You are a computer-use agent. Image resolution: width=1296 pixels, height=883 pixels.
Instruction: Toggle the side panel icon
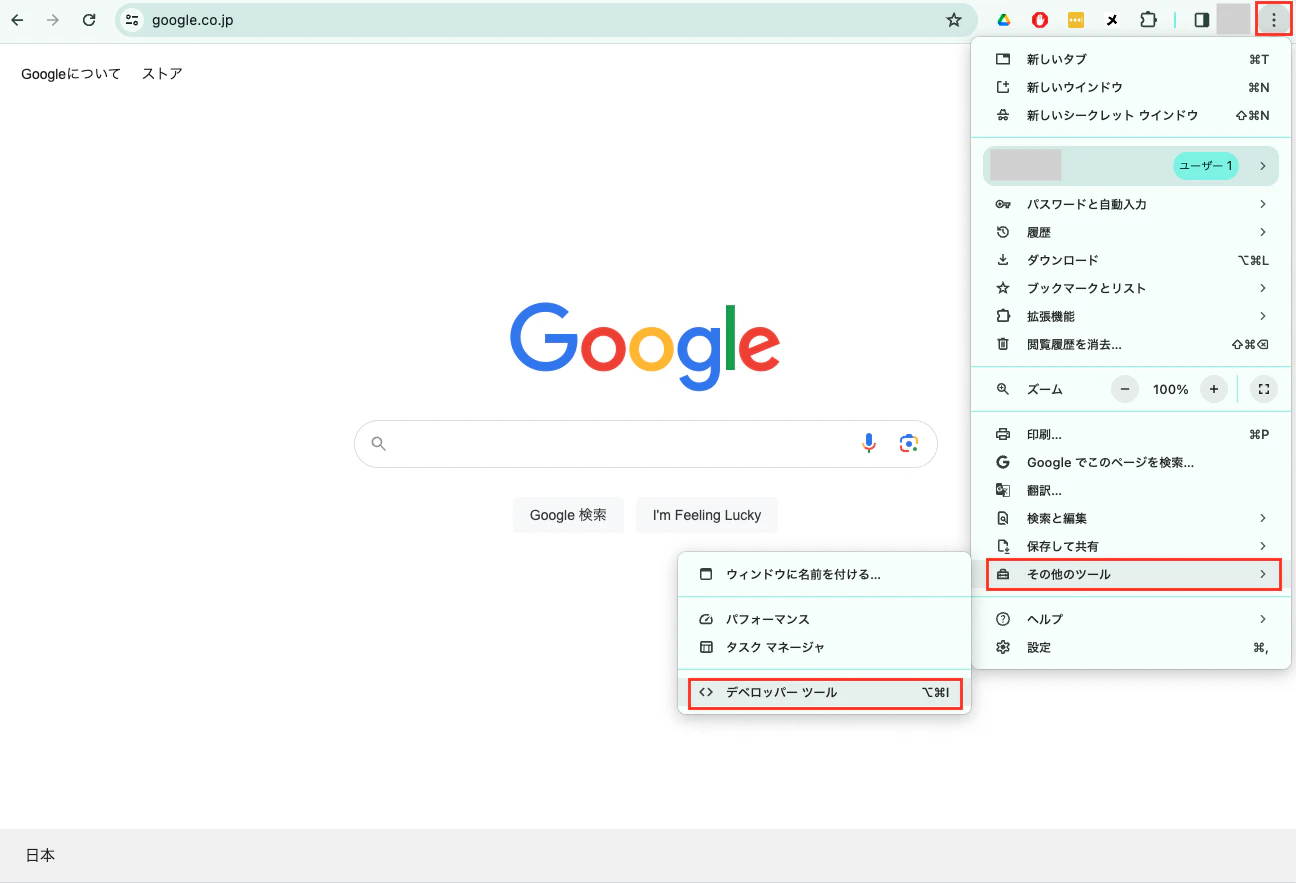[1202, 20]
